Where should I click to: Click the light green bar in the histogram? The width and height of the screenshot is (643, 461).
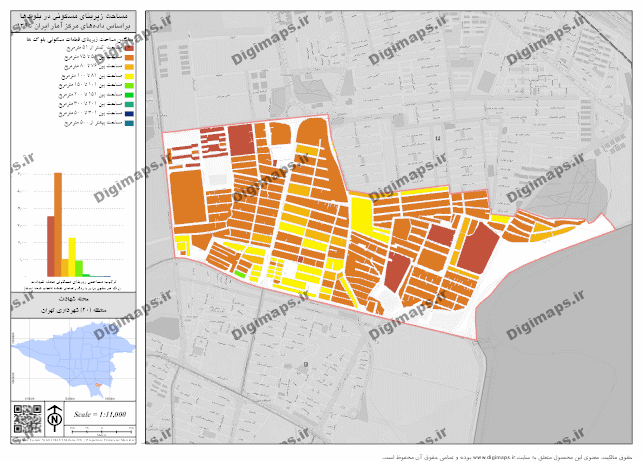[79, 268]
